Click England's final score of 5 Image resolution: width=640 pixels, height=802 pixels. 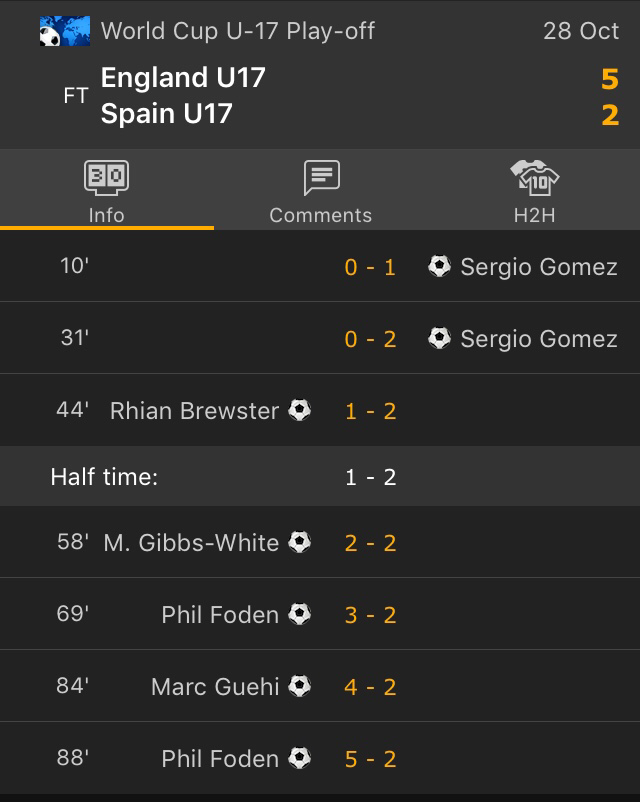tap(610, 78)
